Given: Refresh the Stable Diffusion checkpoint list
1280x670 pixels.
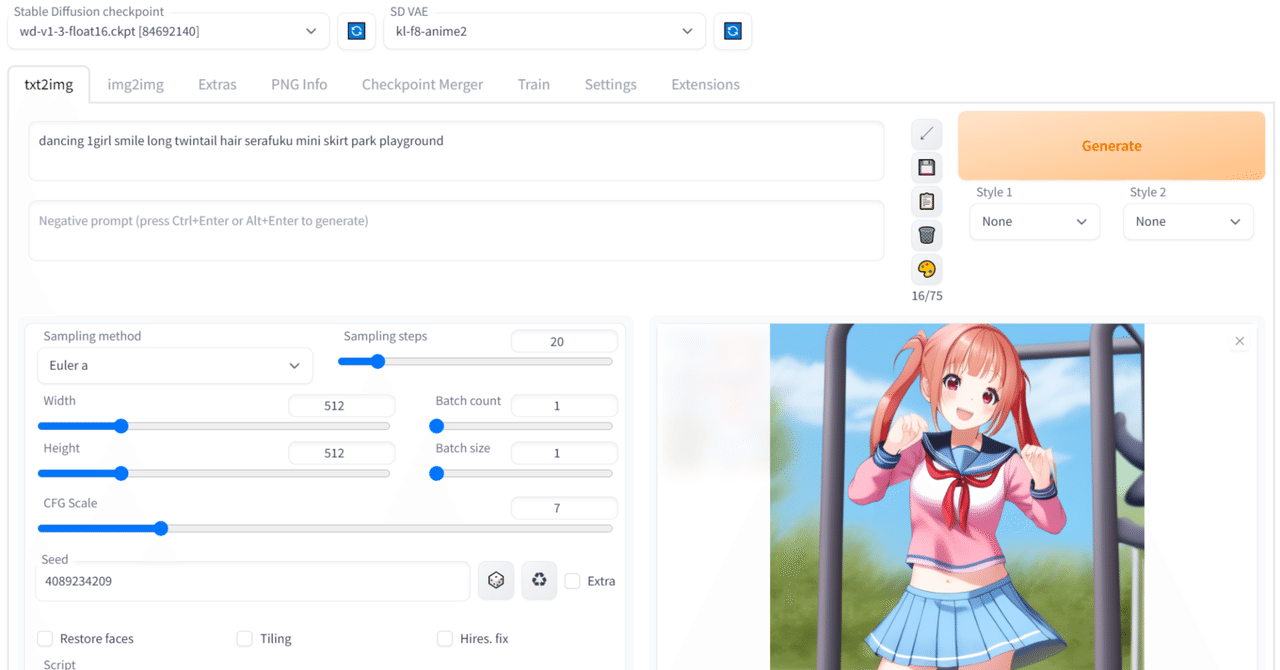Looking at the screenshot, I should 356,31.
